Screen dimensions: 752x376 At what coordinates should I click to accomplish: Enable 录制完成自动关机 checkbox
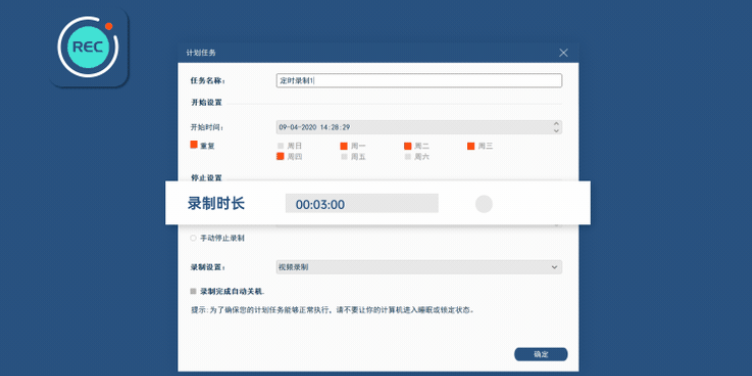(193, 291)
